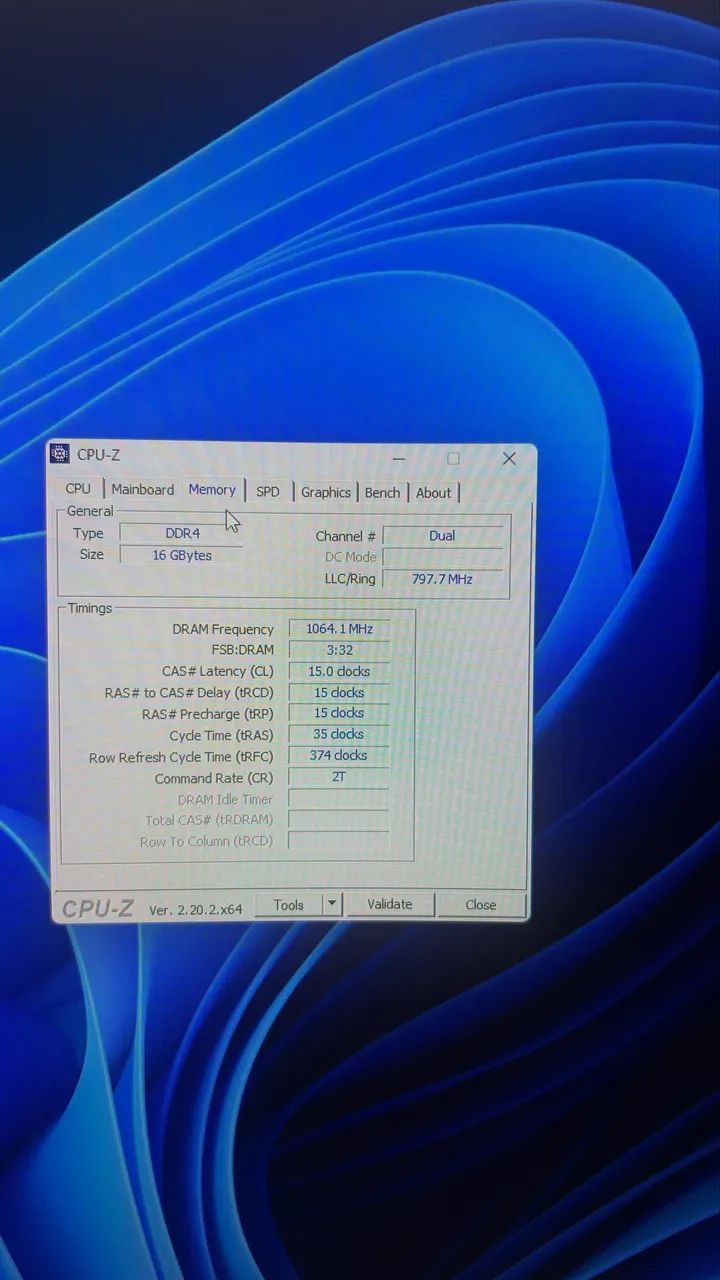Switch to the Mainboard tab
The width and height of the screenshot is (720, 1280).
pos(142,489)
